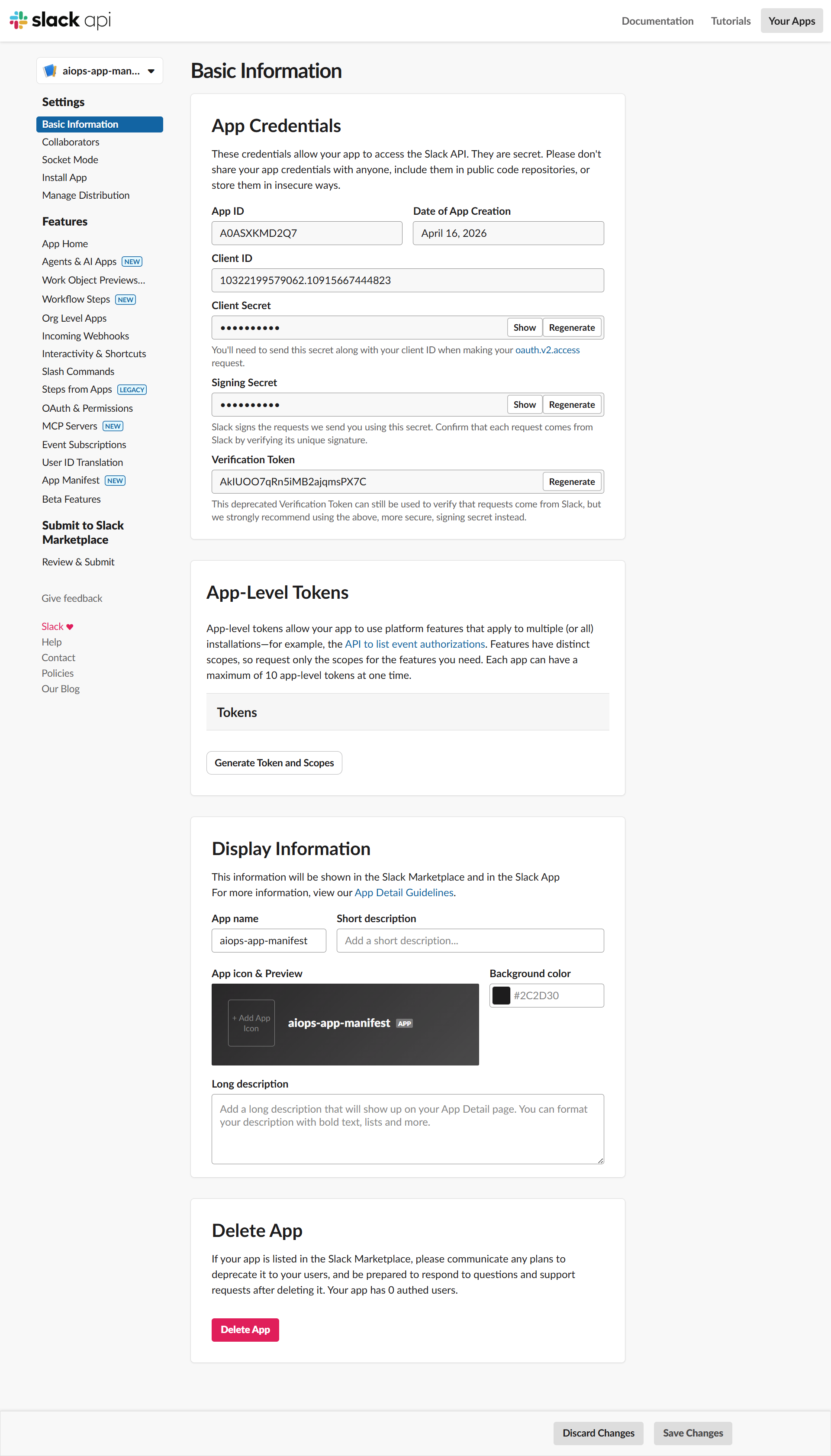Open Interactivity & Shortcuts page
The height and width of the screenshot is (1456, 831).
pyautogui.click(x=94, y=354)
